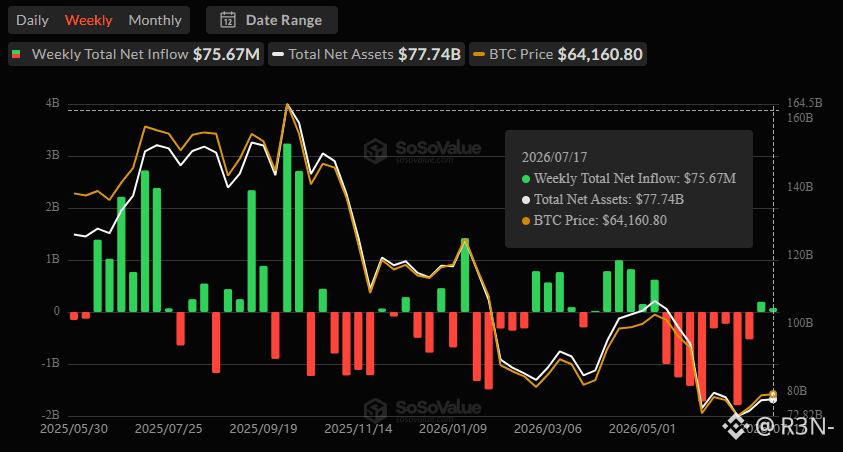Screen dimensions: 843x452
Task: Click the orange BTC Price legend marker
Action: tap(478, 54)
